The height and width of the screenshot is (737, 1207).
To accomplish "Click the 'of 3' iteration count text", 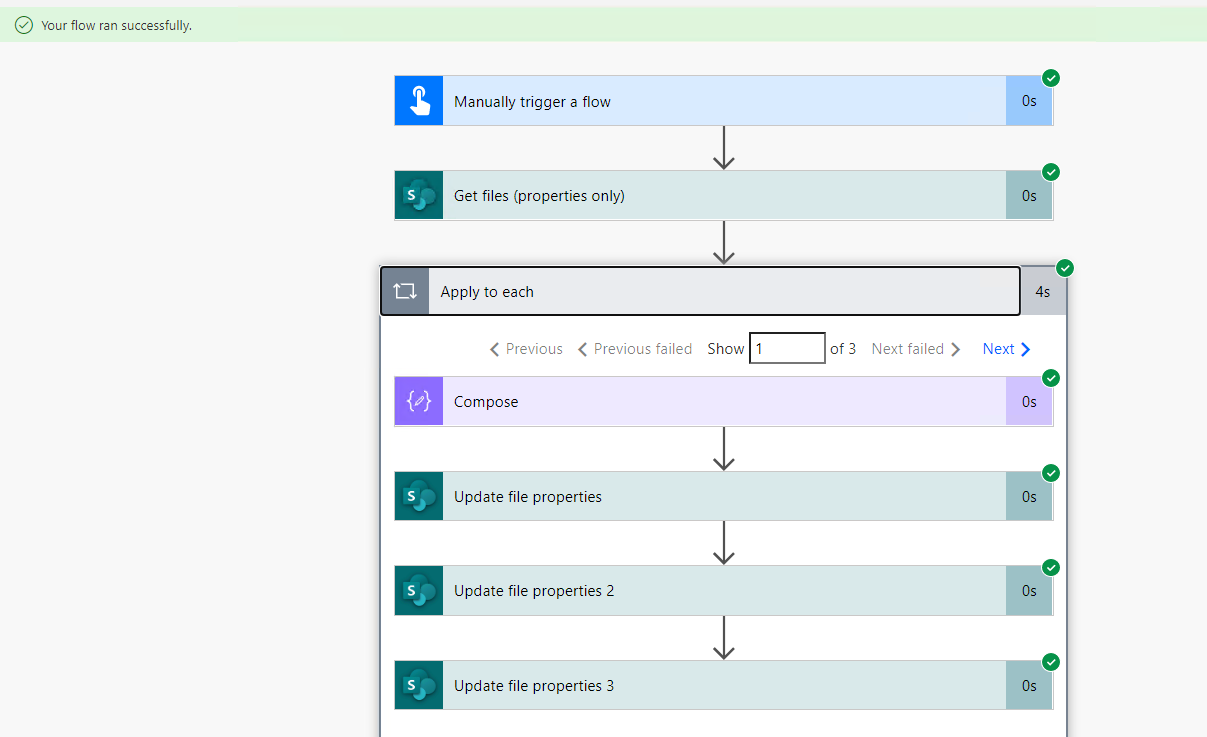I will pyautogui.click(x=843, y=348).
